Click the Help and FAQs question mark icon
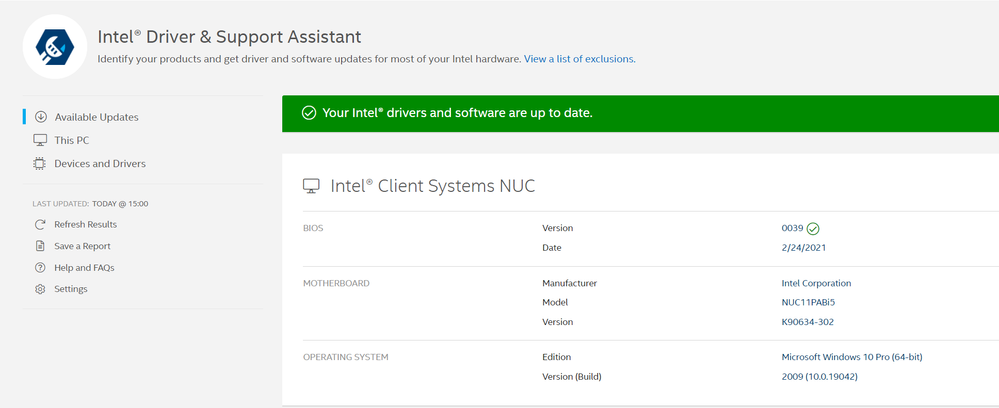This screenshot has height=408, width=999. tap(40, 268)
